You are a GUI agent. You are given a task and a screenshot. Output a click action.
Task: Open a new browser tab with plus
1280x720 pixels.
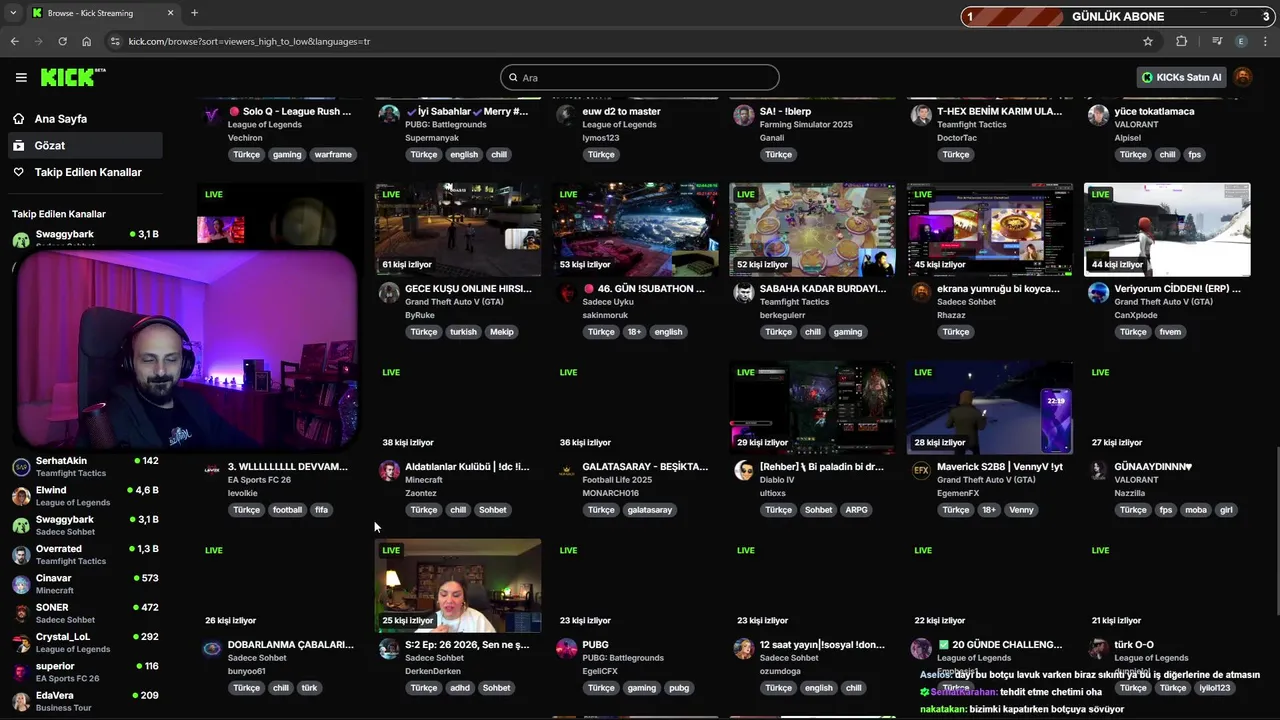coord(194,13)
